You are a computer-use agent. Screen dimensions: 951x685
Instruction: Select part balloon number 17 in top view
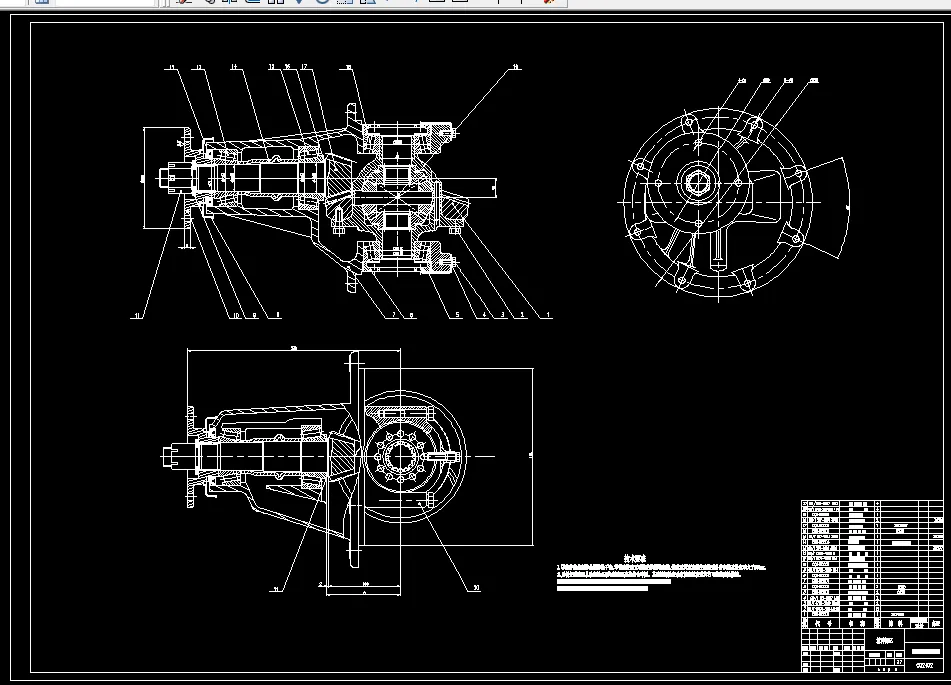[304, 67]
